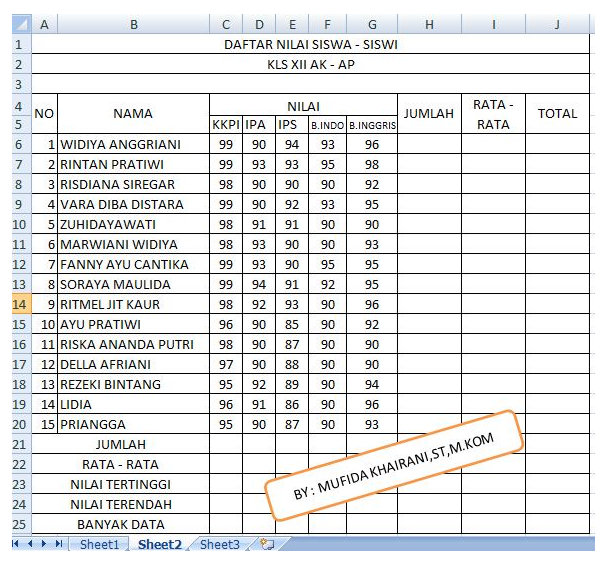Select the PRIANGGA name cell
This screenshot has width=611, height=569.
tap(133, 424)
